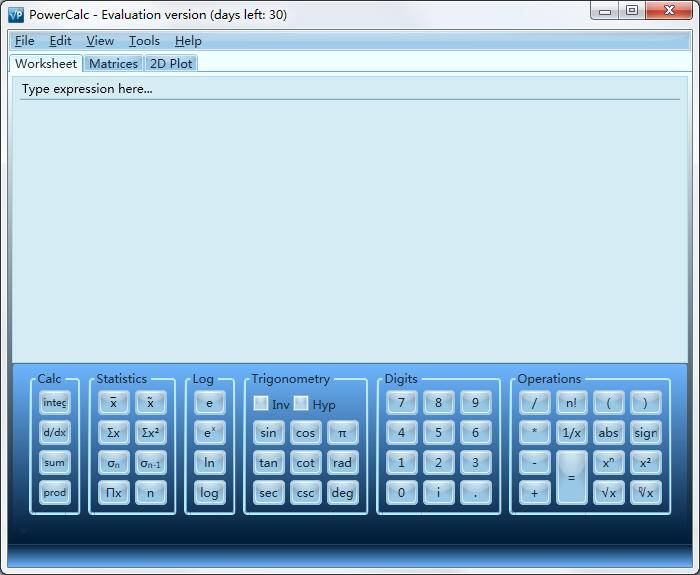Viewport: 700px width, 575px height.
Task: Open the Edit menu
Action: [x=60, y=41]
